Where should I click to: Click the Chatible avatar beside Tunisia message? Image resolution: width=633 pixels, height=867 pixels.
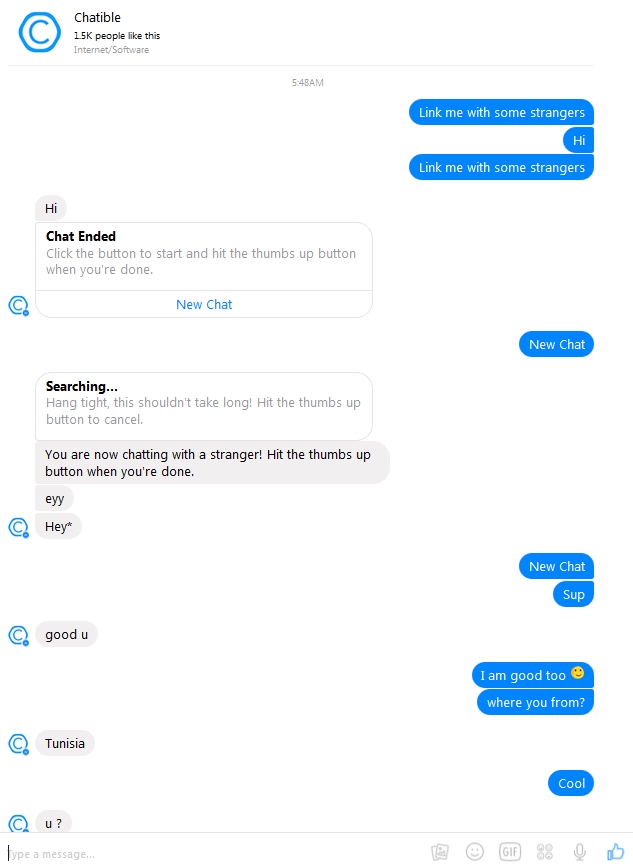click(18, 744)
